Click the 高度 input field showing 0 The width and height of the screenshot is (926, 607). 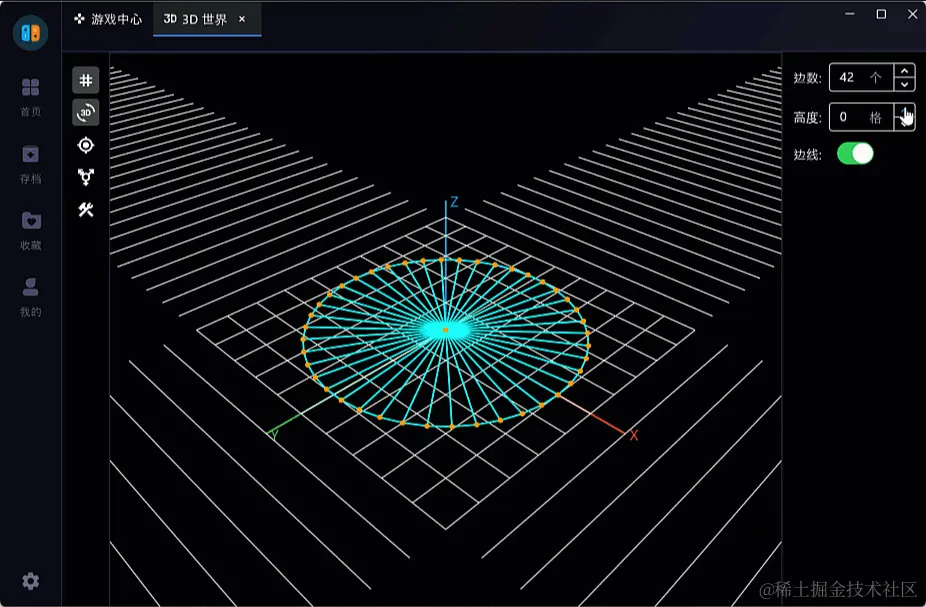860,117
